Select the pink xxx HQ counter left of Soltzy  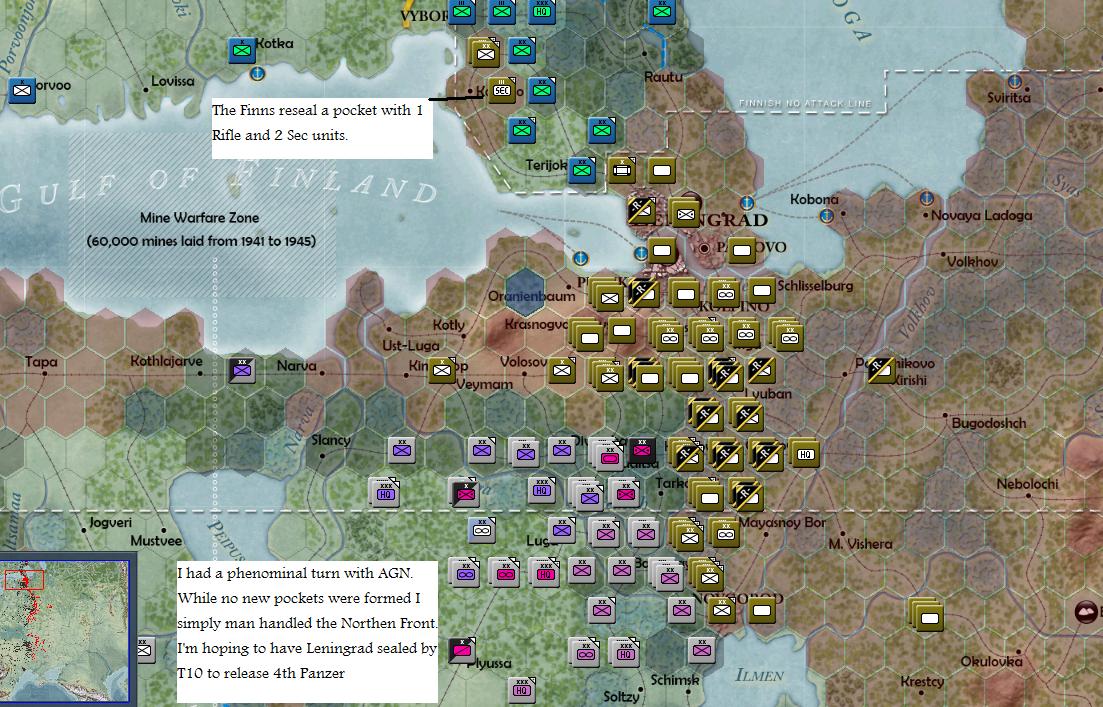522,690
